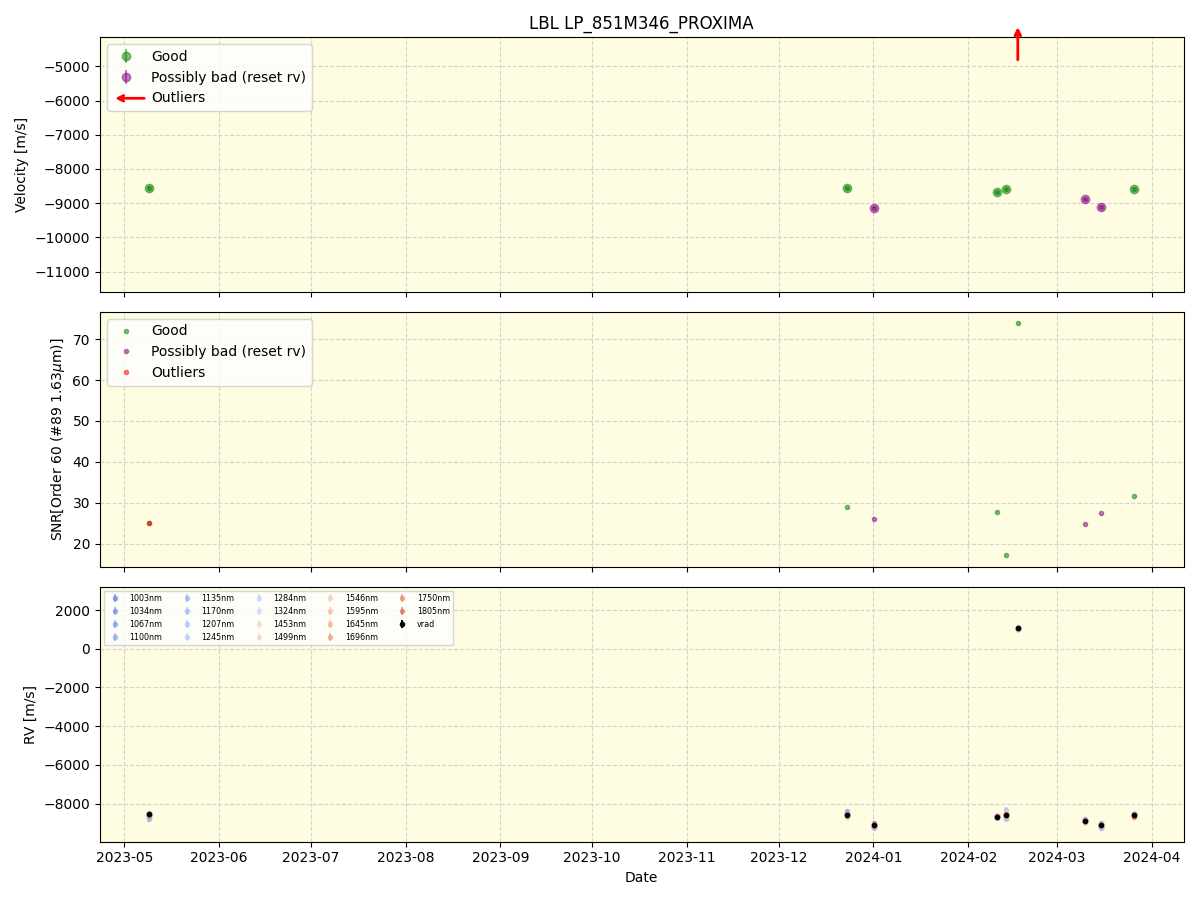This screenshot has height=900, width=1200.
Task: Select the vrad point at 2023-05 in RV panel
Action: click(149, 814)
